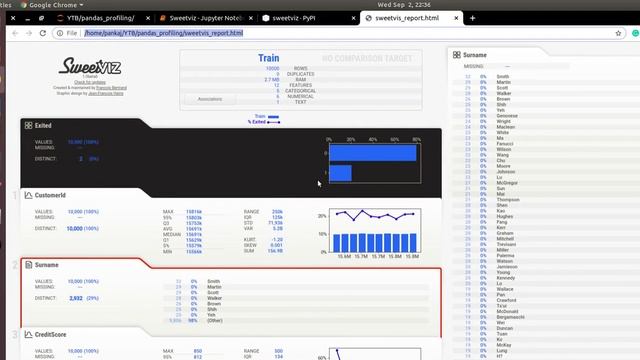Click the CustomerId distinct value 10,000
The height and width of the screenshot is (360, 640).
coord(75,229)
